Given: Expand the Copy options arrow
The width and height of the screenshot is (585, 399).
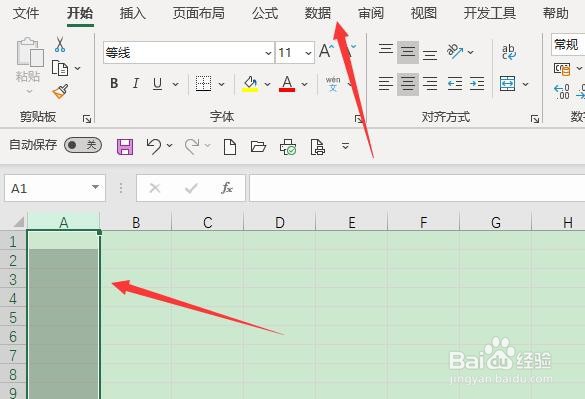Looking at the screenshot, I should coord(78,68).
